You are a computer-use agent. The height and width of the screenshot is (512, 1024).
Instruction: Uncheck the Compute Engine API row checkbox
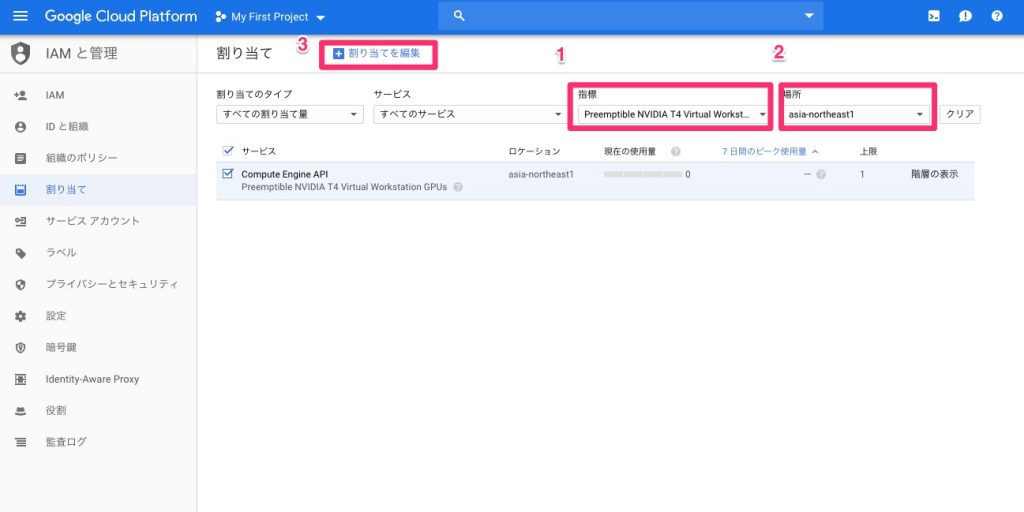click(x=228, y=174)
